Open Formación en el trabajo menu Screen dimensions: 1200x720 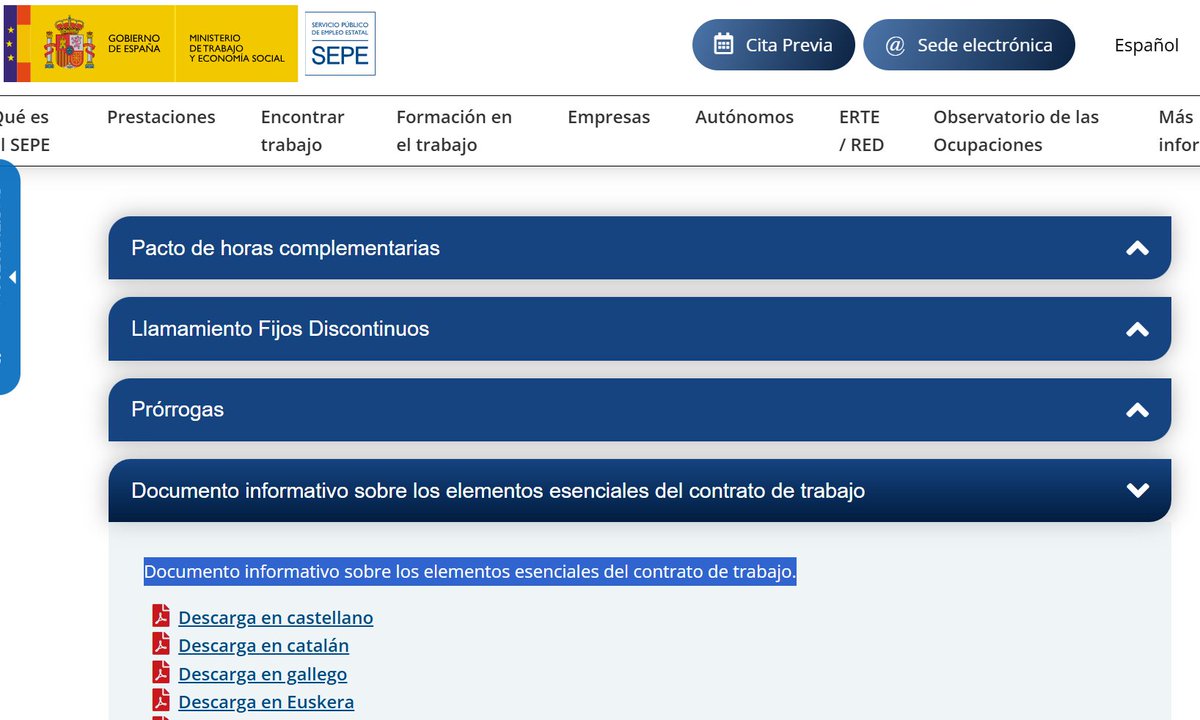point(454,131)
